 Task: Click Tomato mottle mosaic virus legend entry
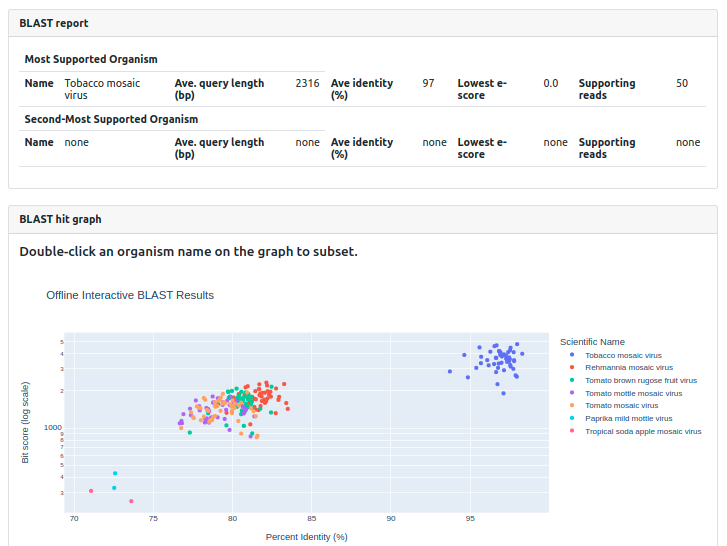(633, 393)
